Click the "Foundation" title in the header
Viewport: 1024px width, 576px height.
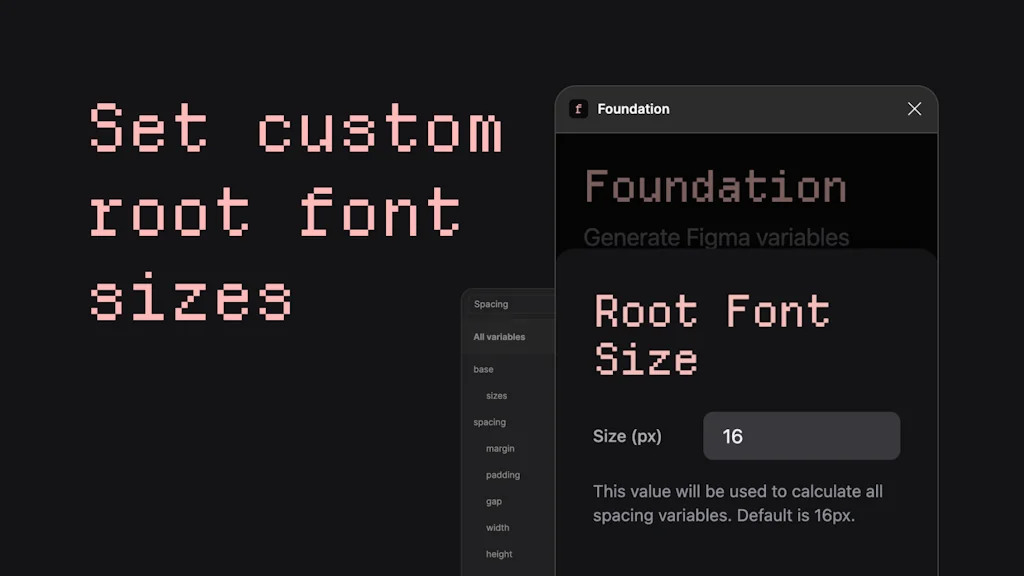(634, 109)
